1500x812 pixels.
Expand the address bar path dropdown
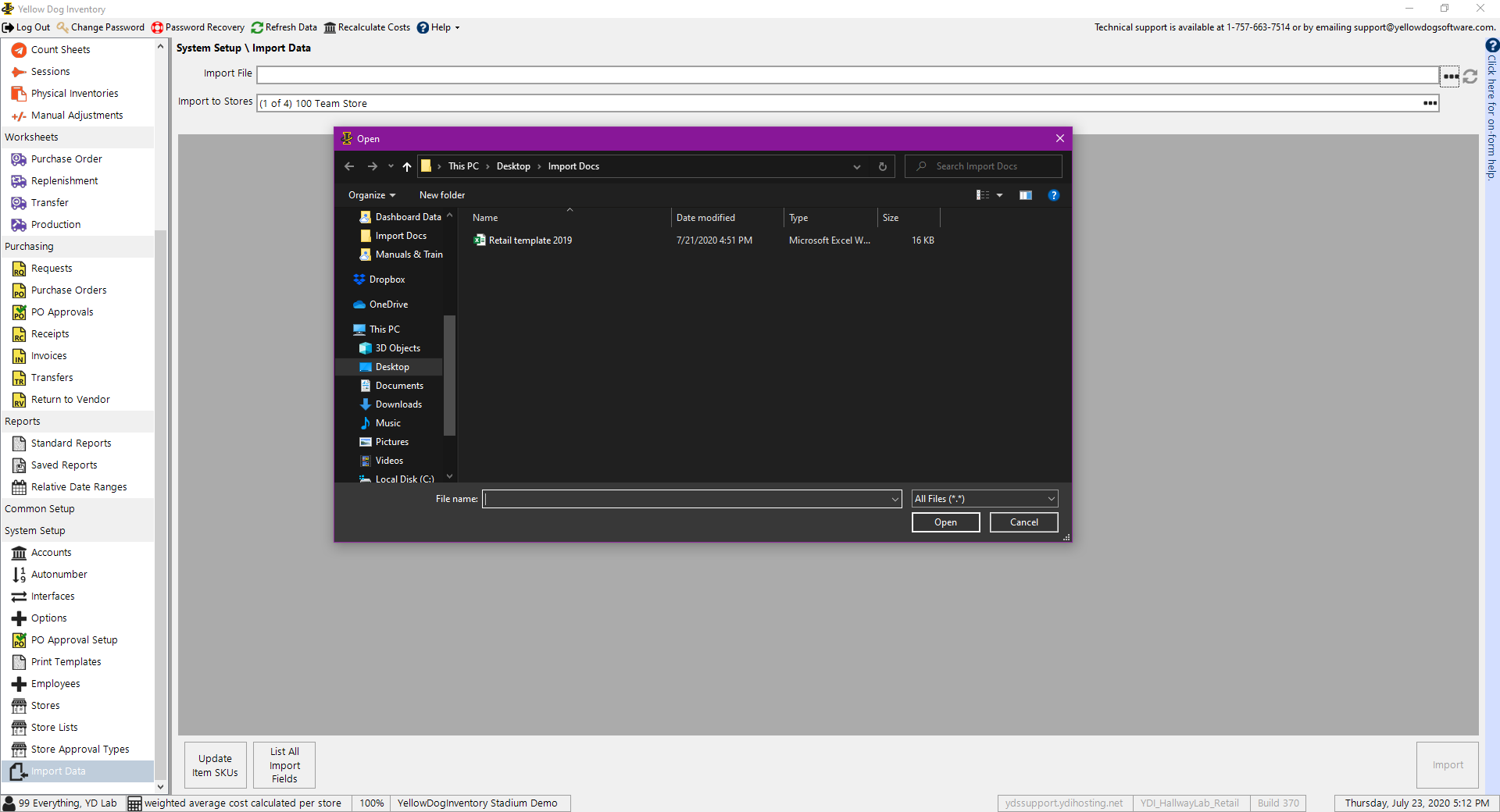tap(857, 166)
